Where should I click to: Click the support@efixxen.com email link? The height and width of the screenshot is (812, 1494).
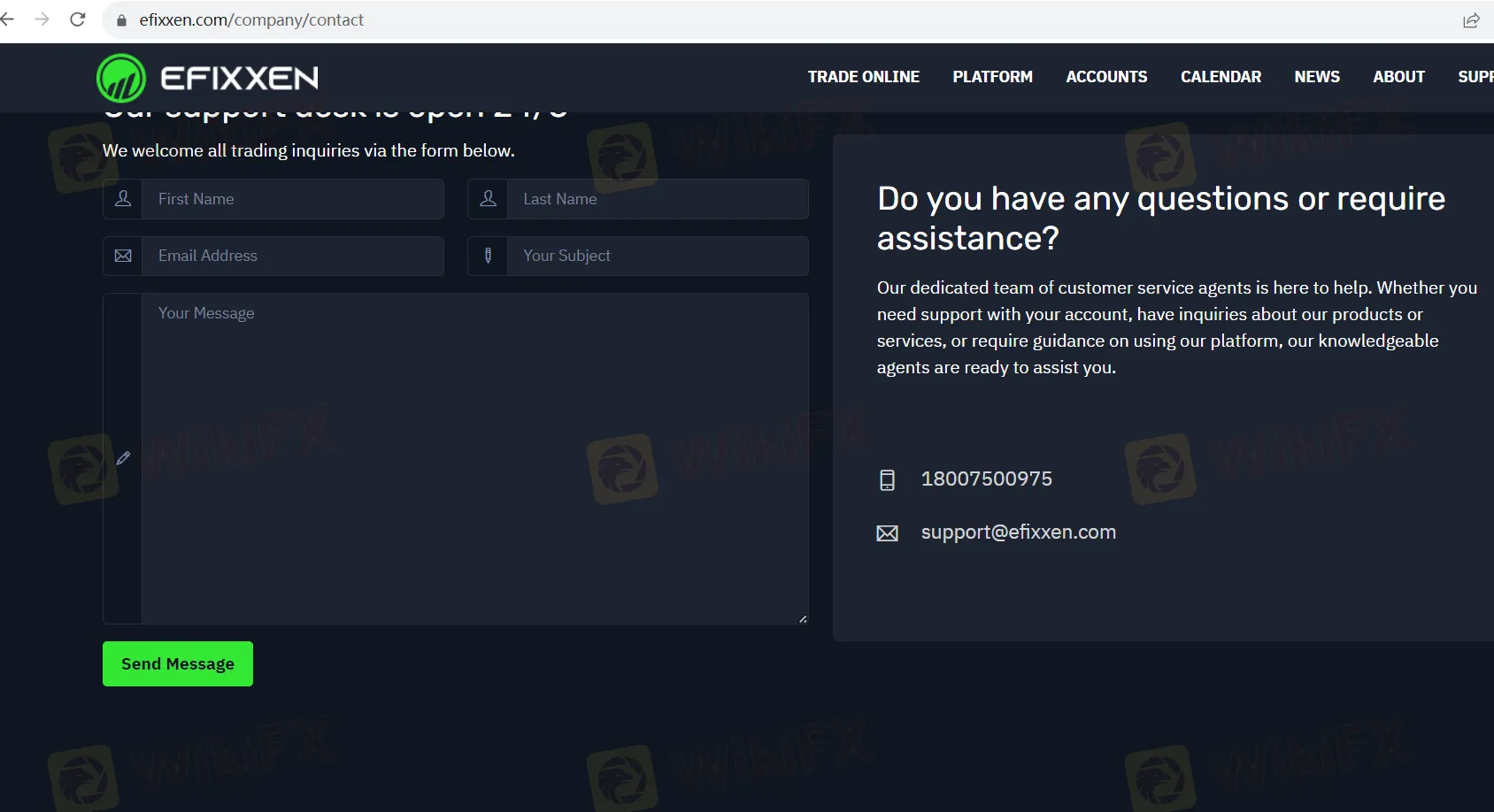tap(1018, 532)
